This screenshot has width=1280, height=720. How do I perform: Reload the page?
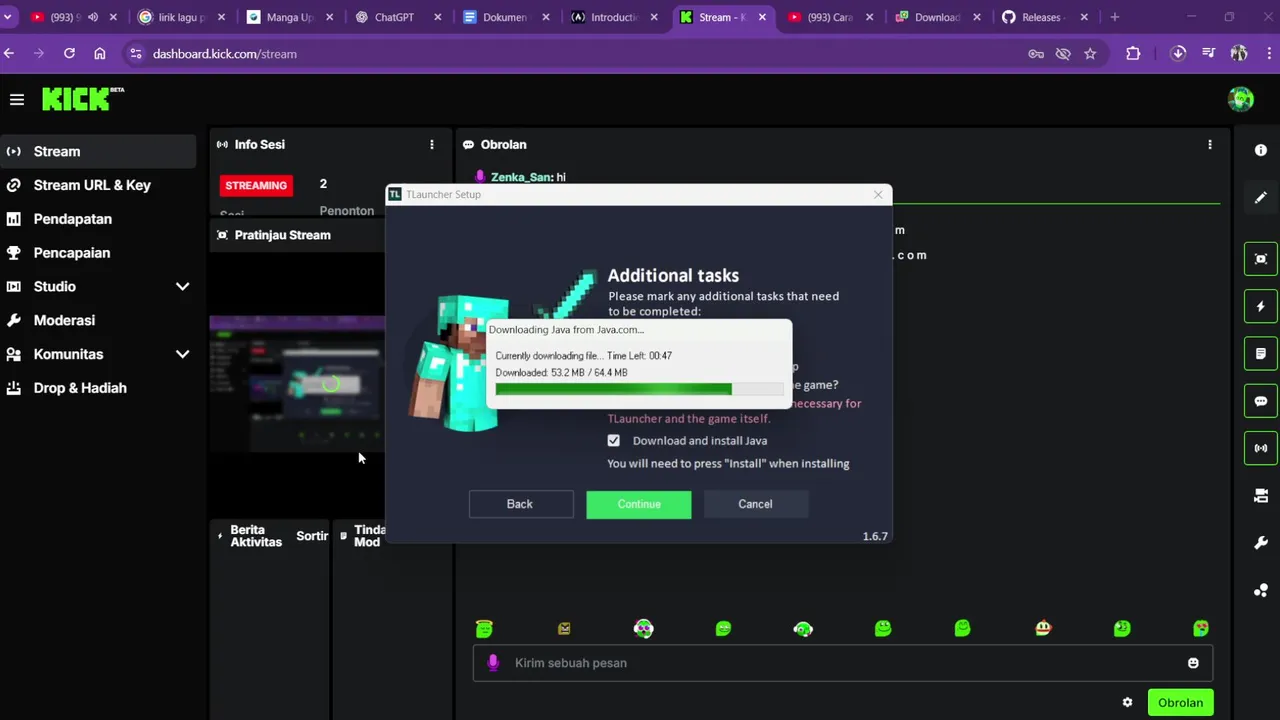pyautogui.click(x=69, y=54)
